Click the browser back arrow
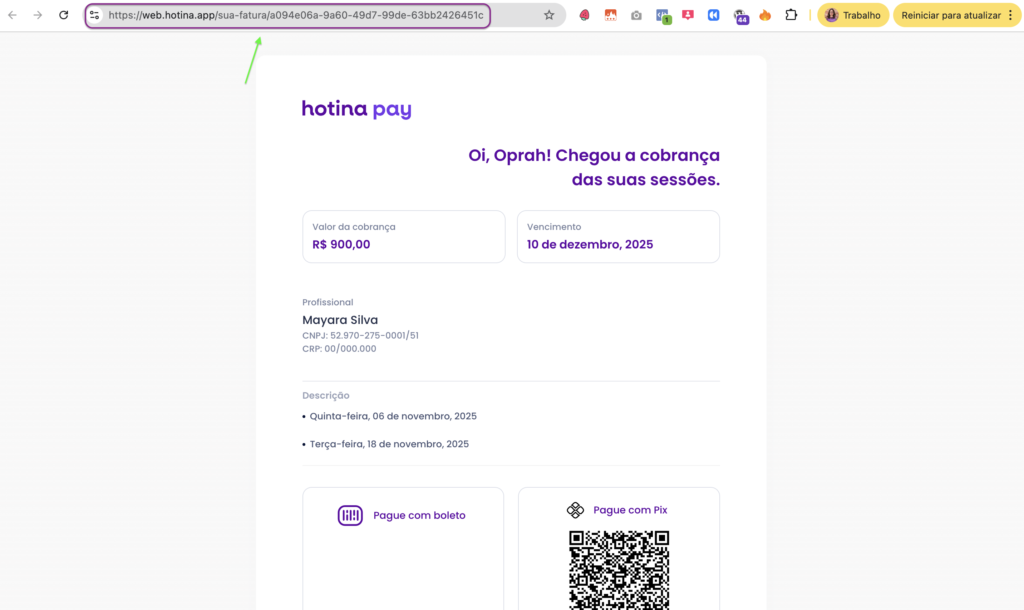1024x610 pixels. [x=13, y=15]
